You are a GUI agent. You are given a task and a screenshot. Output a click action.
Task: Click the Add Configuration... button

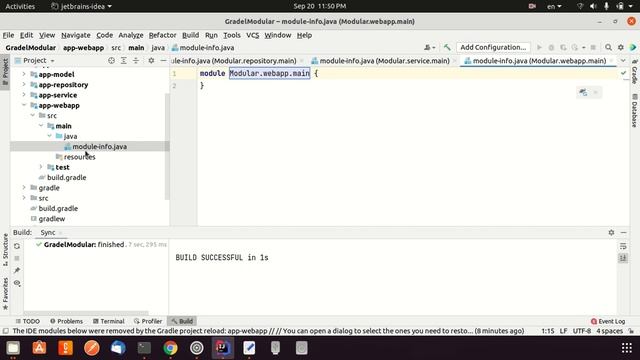[493, 47]
